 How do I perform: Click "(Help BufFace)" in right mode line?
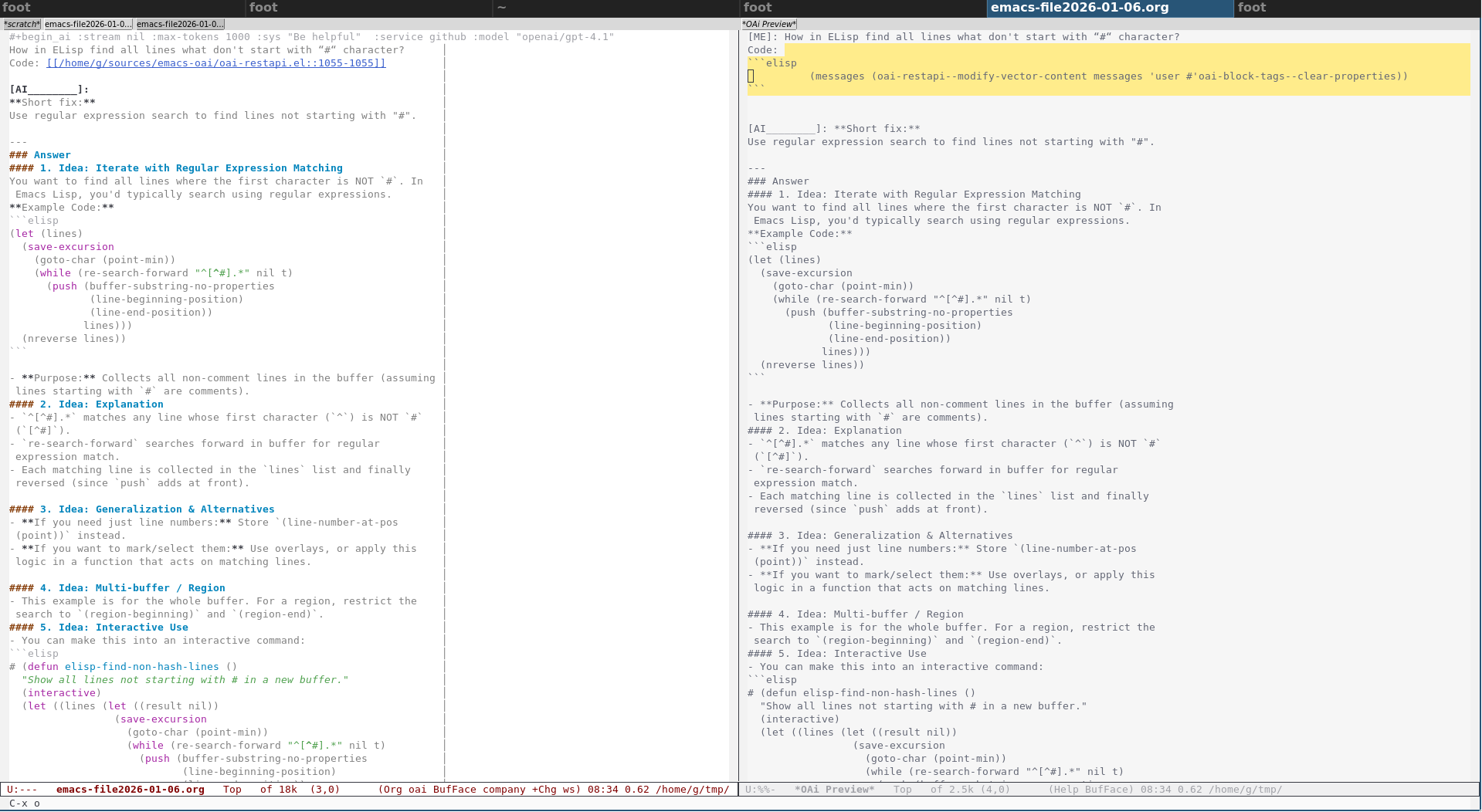point(1091,790)
